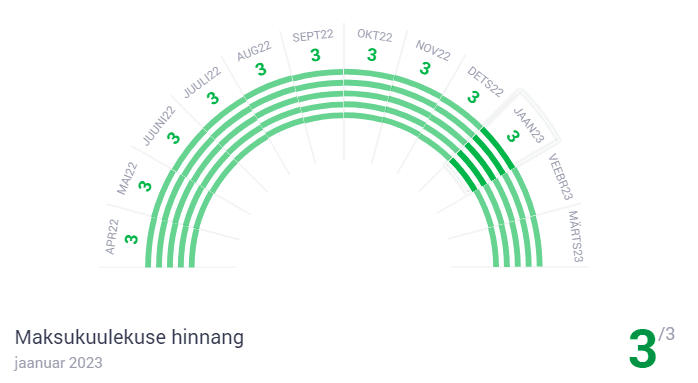Viewport: 698px width, 383px height.
Task: Select the AUG22 month label
Action: click(254, 51)
